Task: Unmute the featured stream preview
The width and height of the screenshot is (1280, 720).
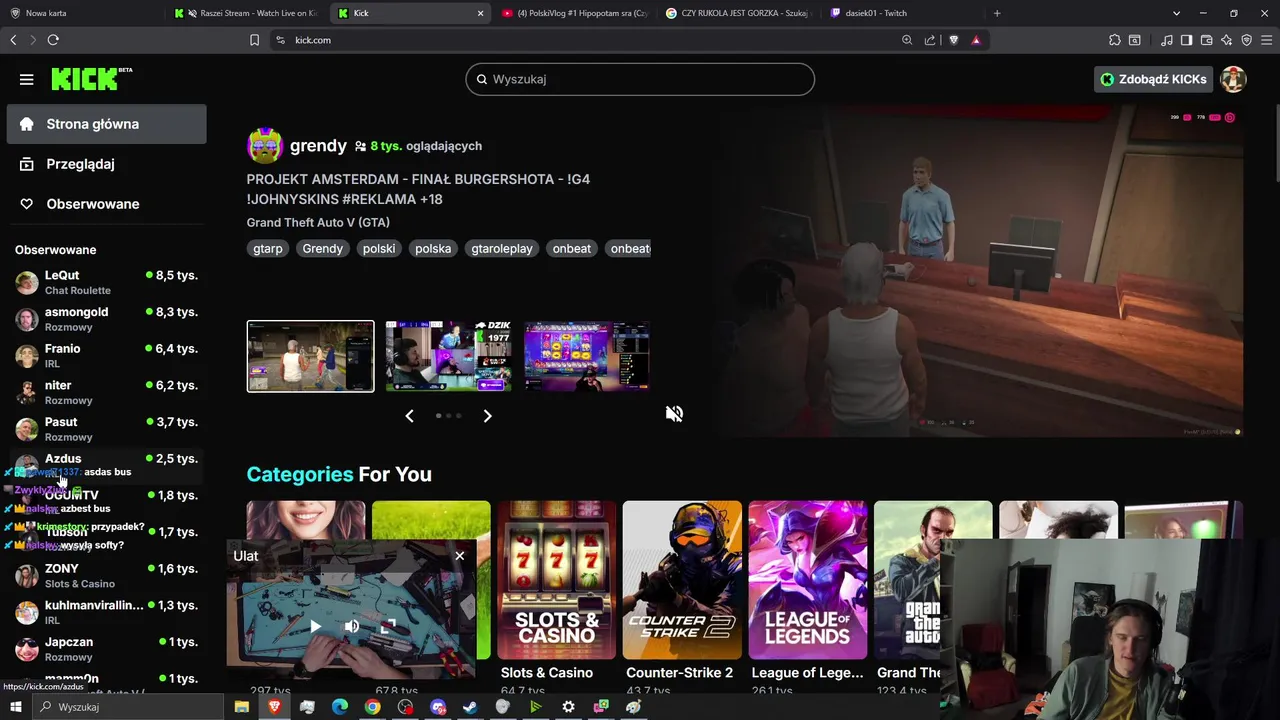Action: point(674,414)
